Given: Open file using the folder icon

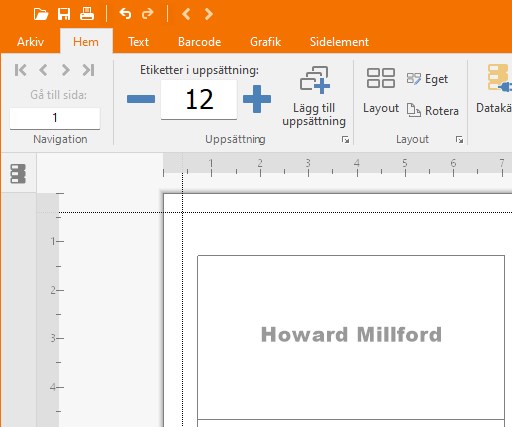Looking at the screenshot, I should [41, 14].
